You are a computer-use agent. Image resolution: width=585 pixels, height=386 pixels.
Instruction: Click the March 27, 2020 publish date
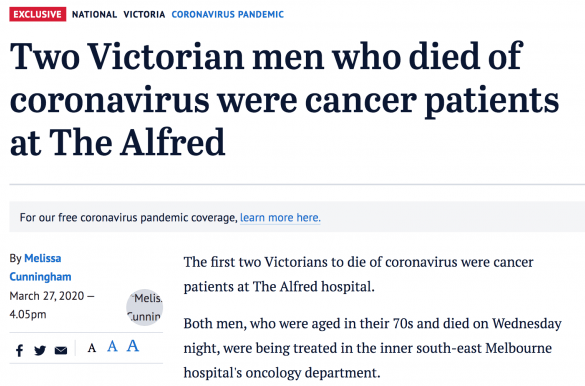[x=48, y=296]
